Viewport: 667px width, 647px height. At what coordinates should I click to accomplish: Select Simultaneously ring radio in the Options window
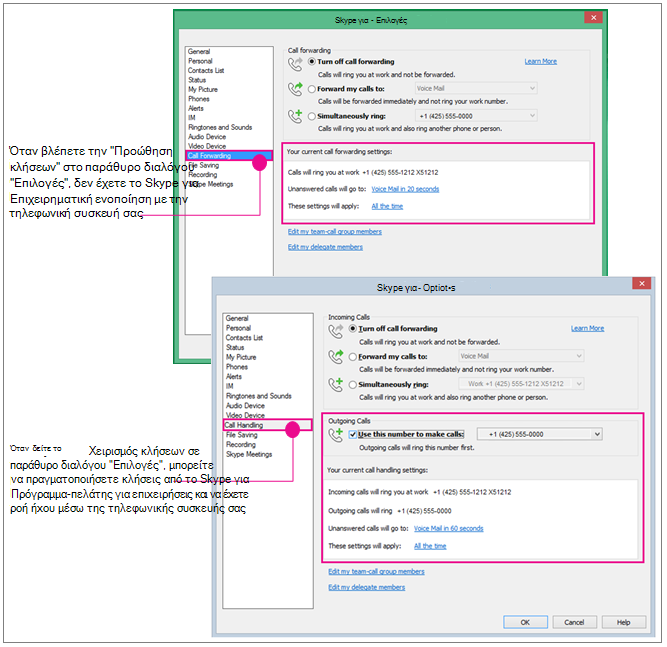pyautogui.click(x=353, y=385)
